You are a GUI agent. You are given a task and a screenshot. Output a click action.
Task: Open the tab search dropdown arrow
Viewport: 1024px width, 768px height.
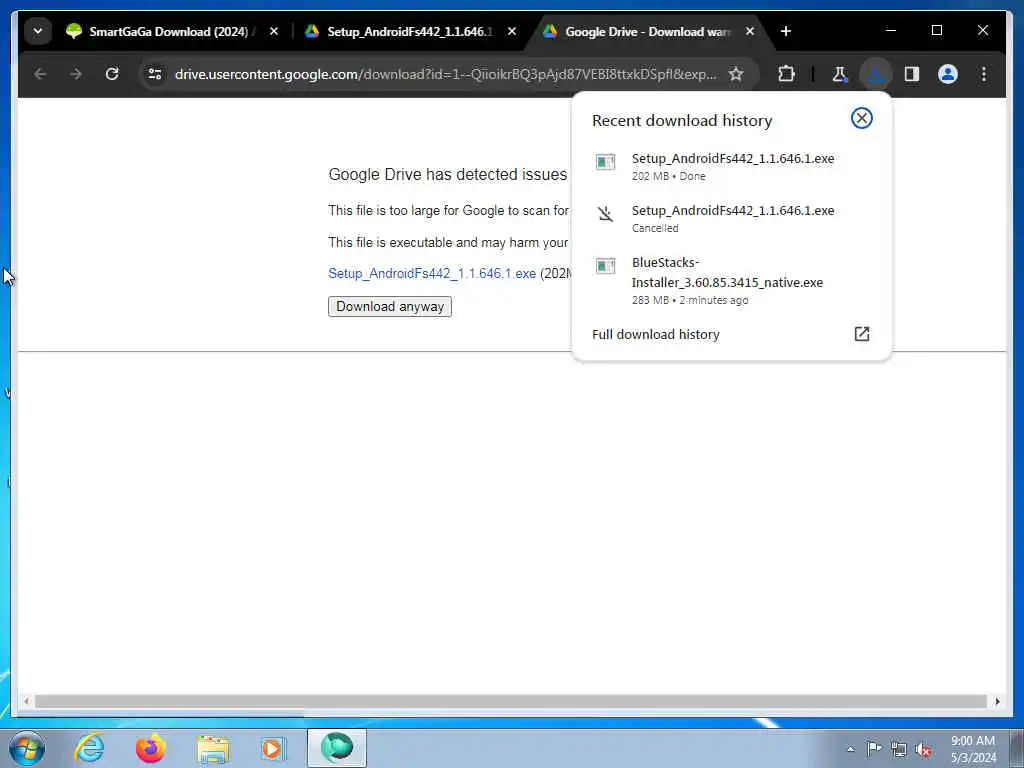[x=38, y=31]
